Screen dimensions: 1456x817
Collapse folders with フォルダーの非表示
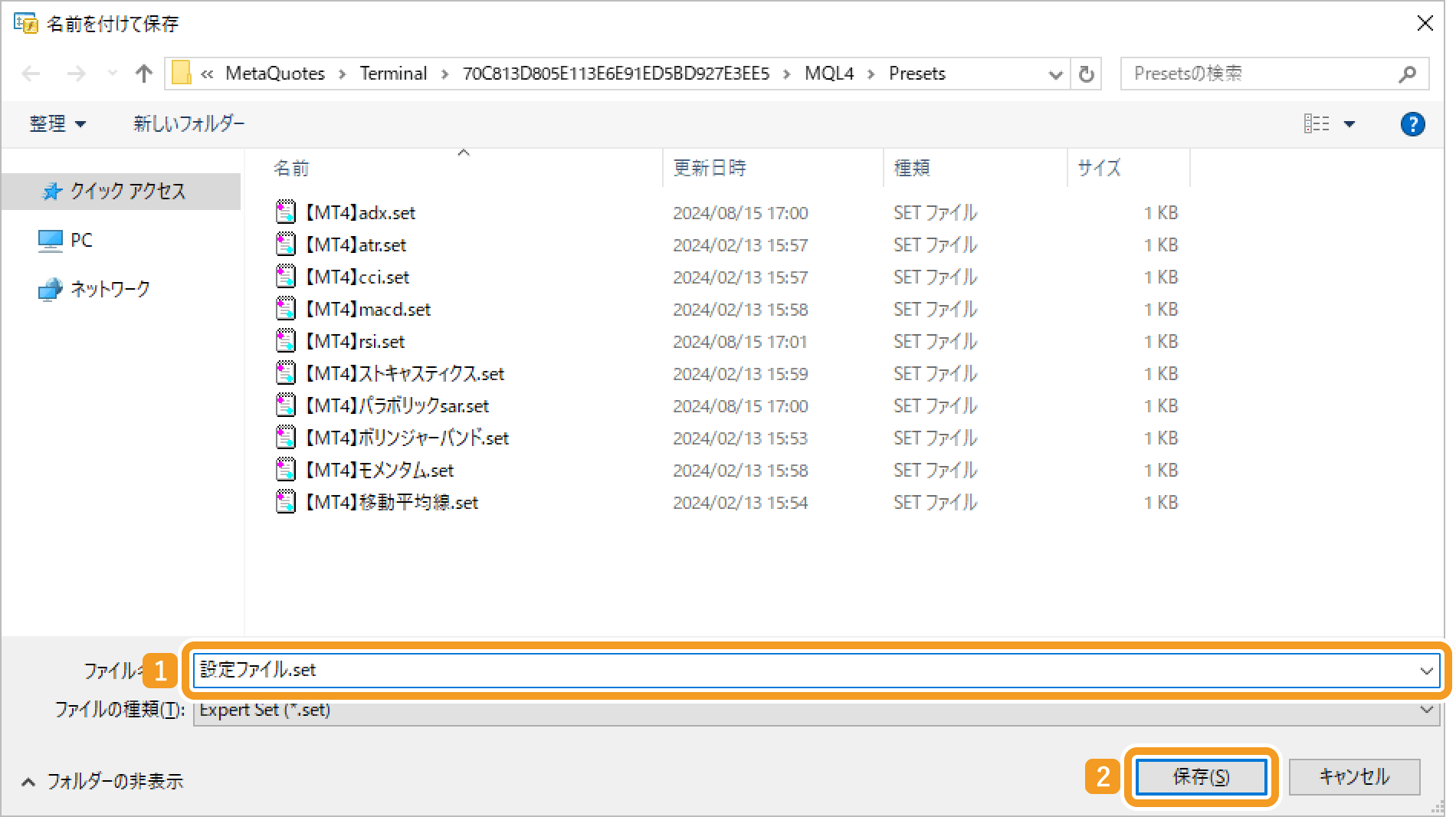click(x=103, y=781)
